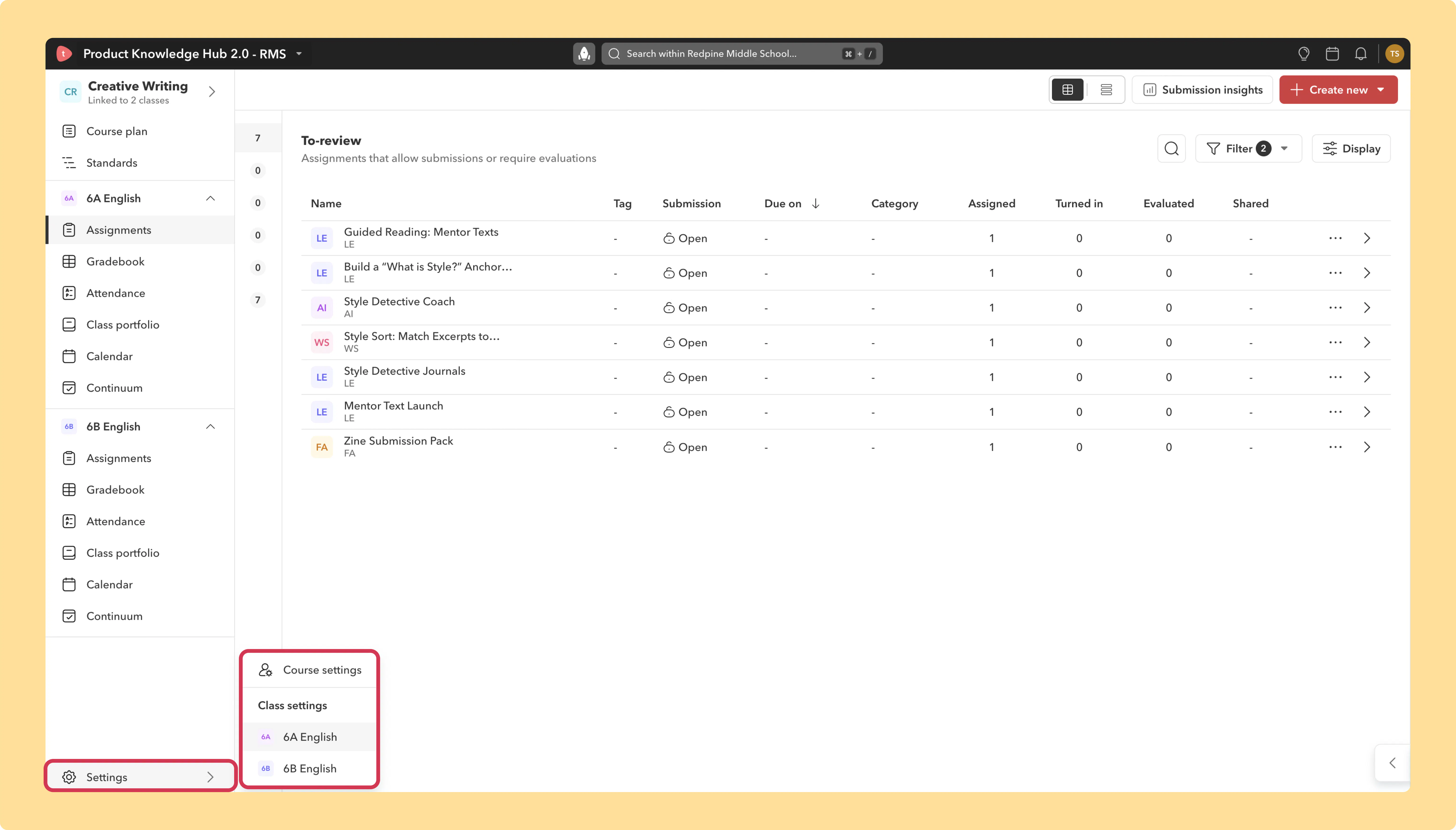The height and width of the screenshot is (830, 1456).
Task: Select the bottom count 7 status tab
Action: [x=258, y=300]
